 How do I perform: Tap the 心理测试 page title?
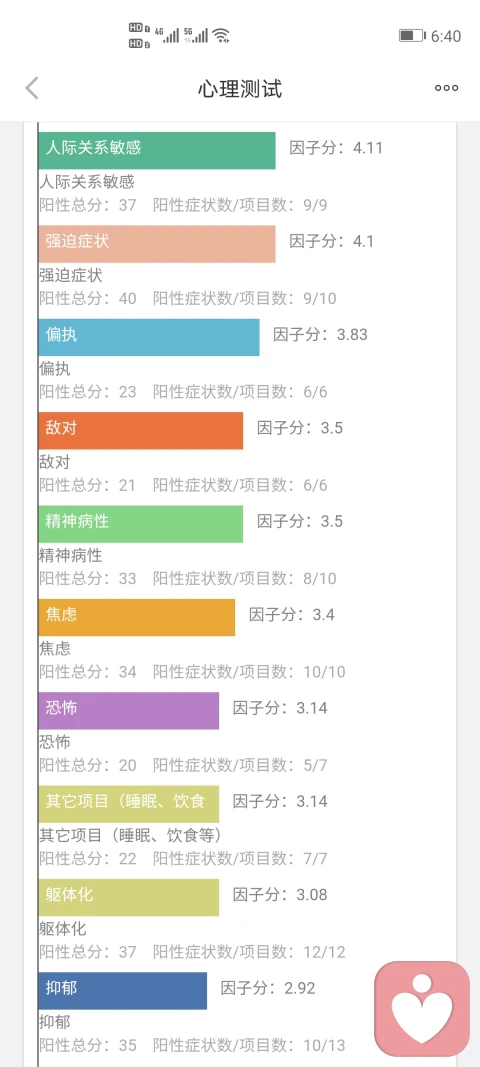click(240, 88)
